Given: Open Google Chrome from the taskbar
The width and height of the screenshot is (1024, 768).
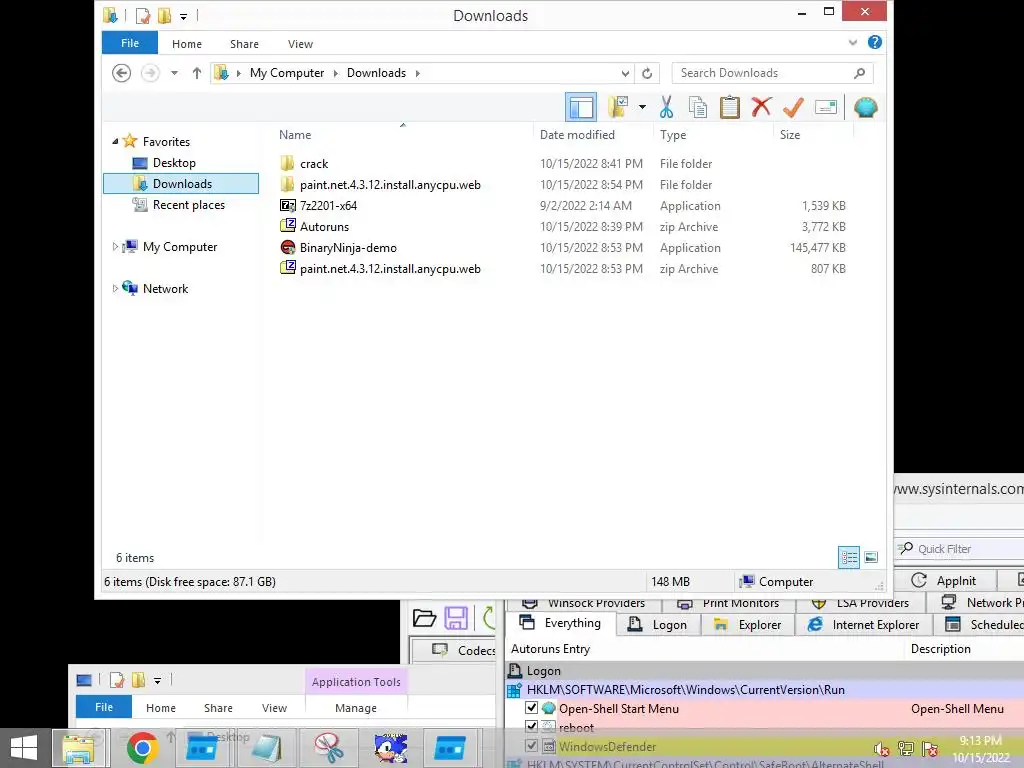Looking at the screenshot, I should [x=142, y=748].
